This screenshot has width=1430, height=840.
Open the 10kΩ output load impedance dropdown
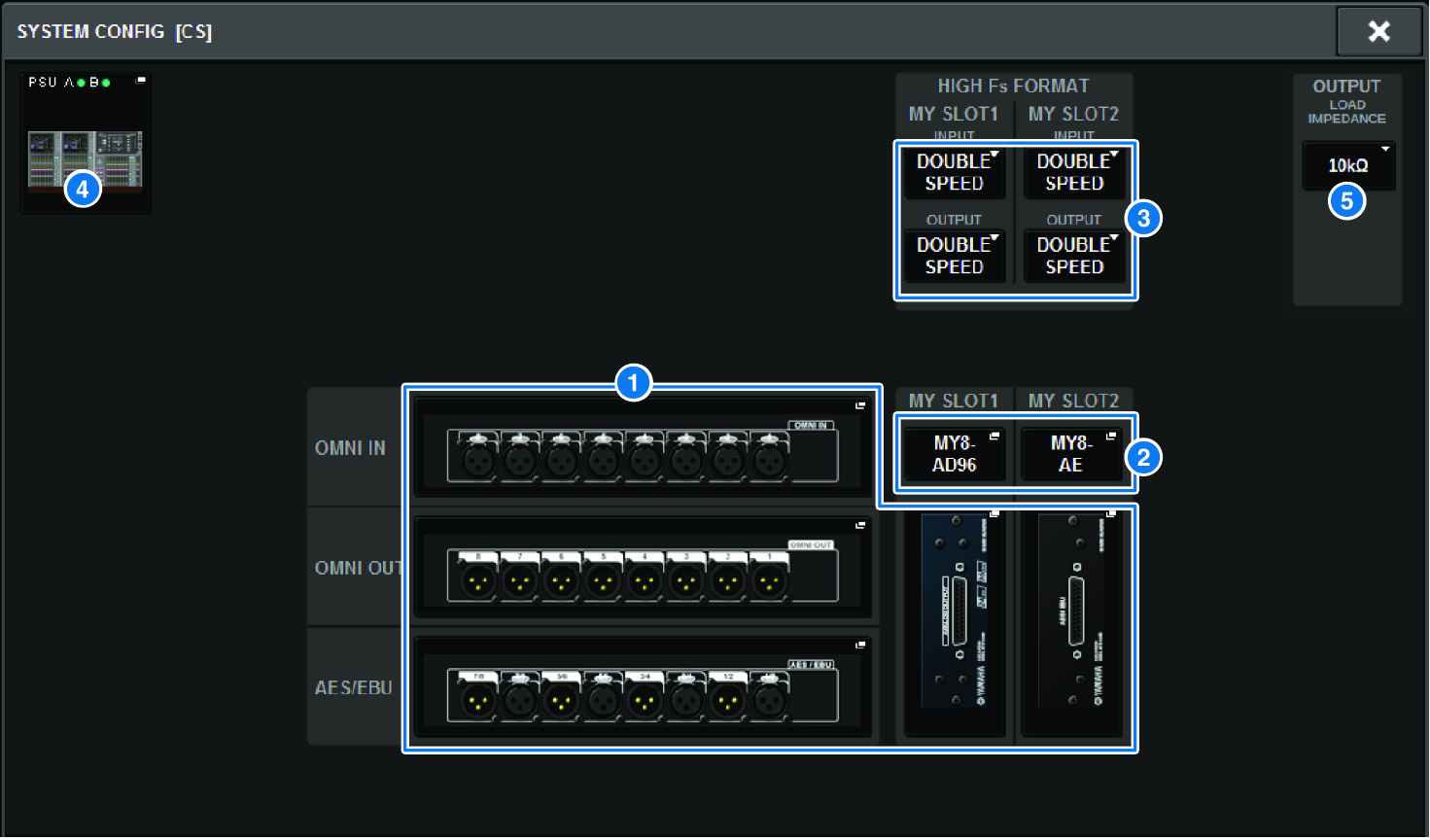(1347, 165)
